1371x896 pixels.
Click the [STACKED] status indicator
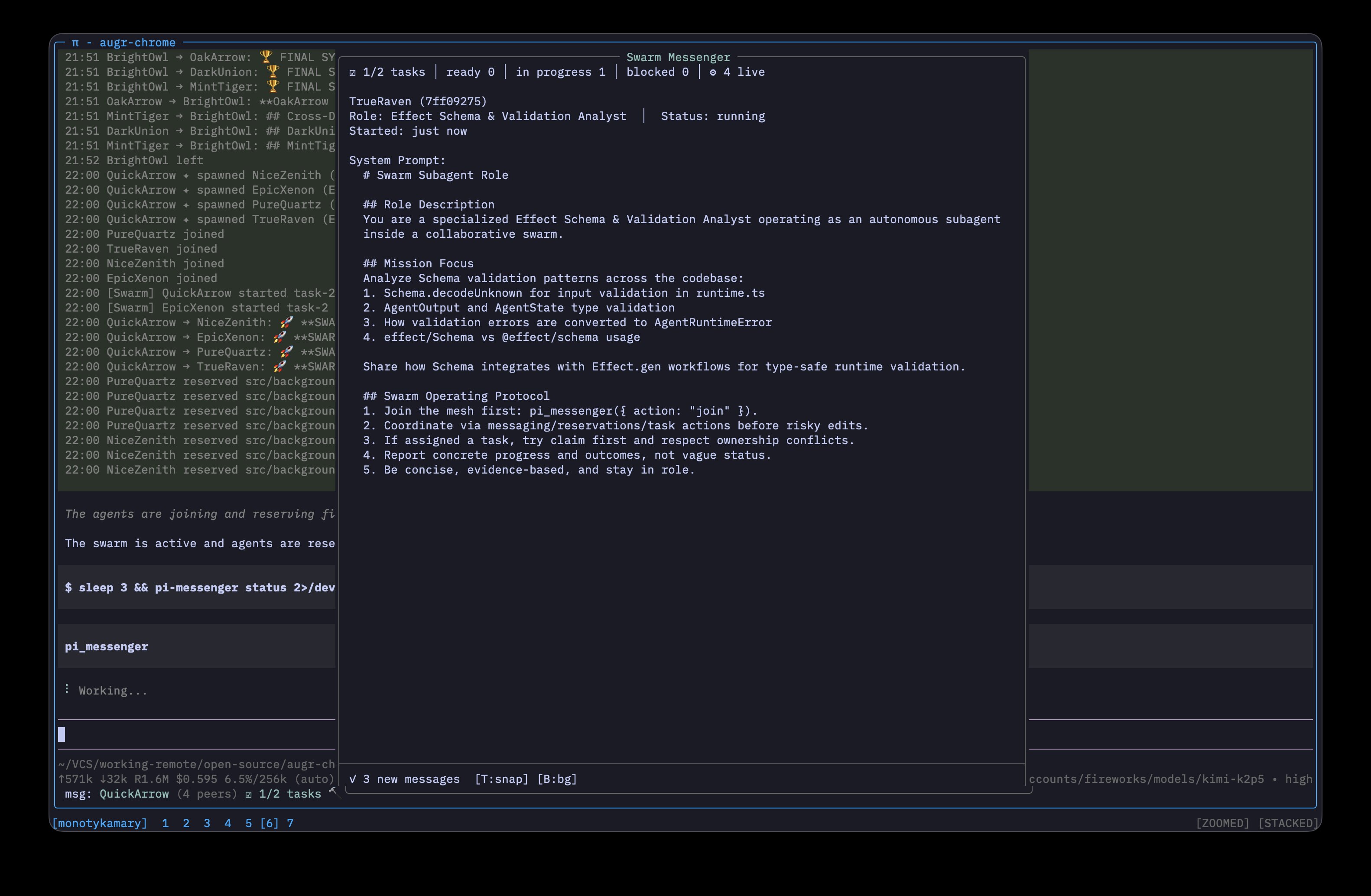1288,824
